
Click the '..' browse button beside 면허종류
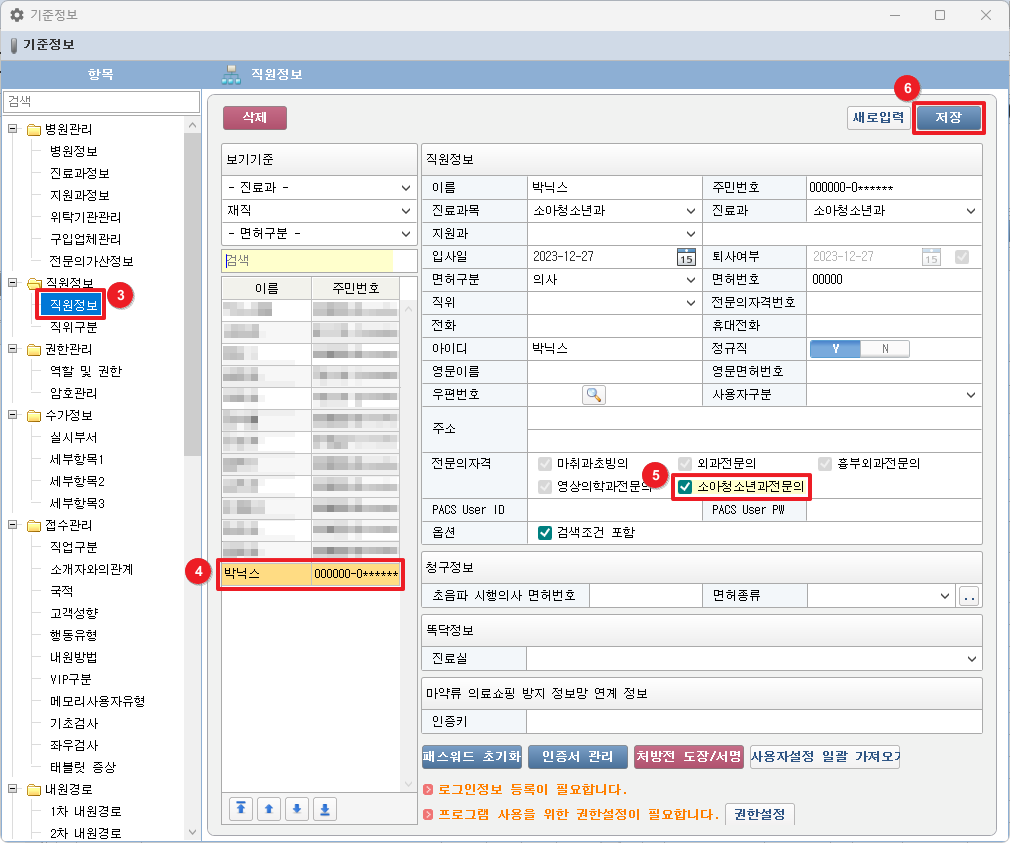[x=969, y=597]
